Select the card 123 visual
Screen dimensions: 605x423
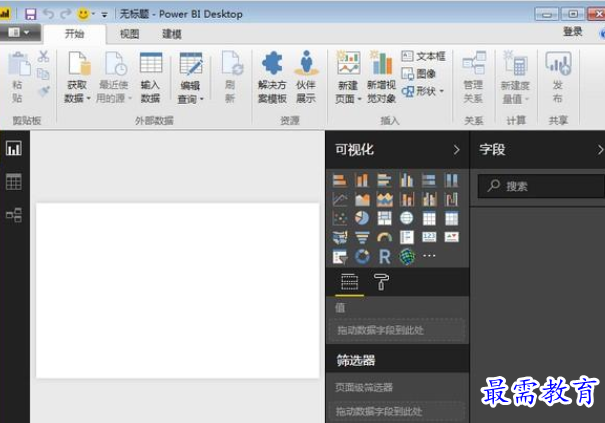429,237
